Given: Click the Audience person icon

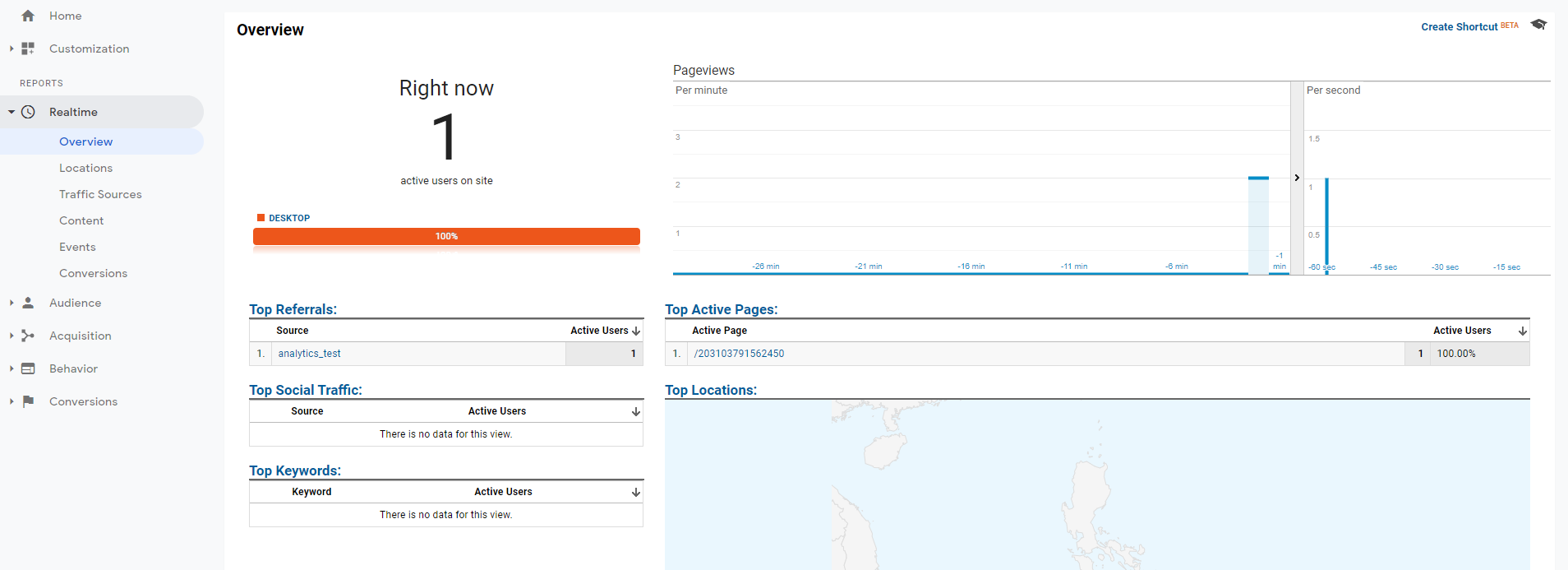Looking at the screenshot, I should [x=28, y=303].
